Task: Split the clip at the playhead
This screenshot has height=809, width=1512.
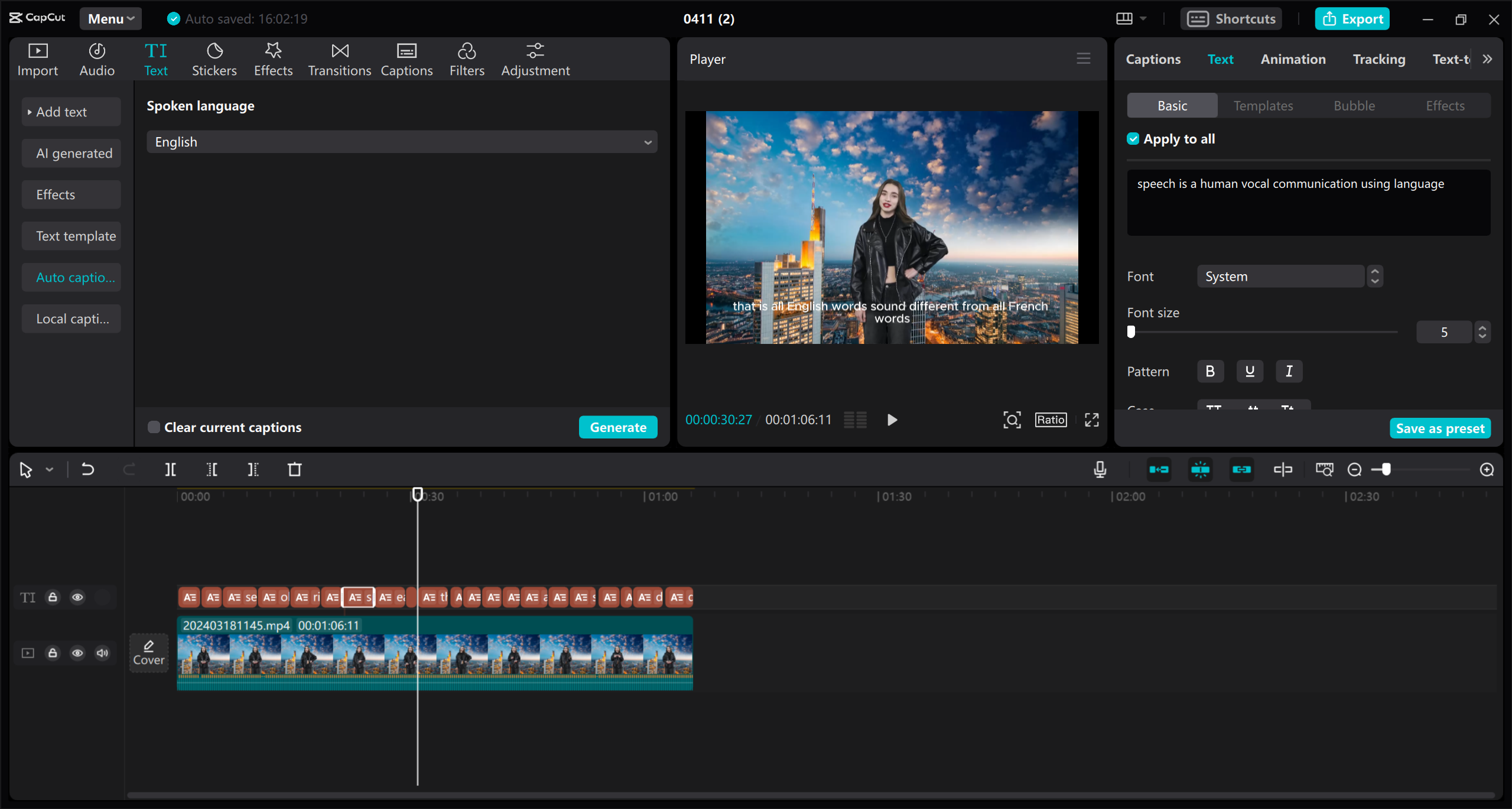Action: [170, 469]
